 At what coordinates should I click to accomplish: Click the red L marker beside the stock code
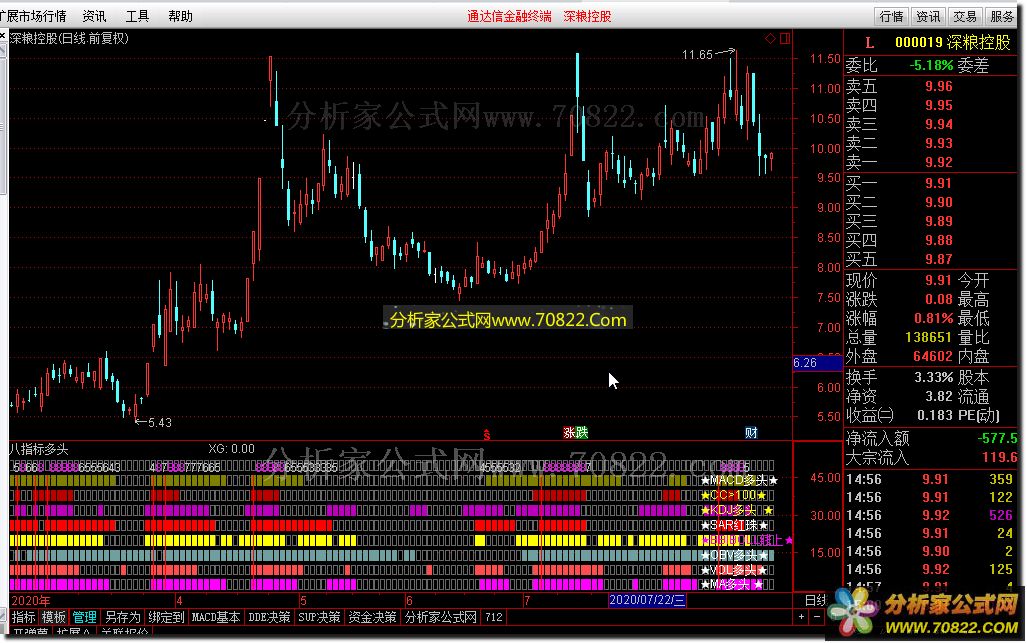(870, 43)
